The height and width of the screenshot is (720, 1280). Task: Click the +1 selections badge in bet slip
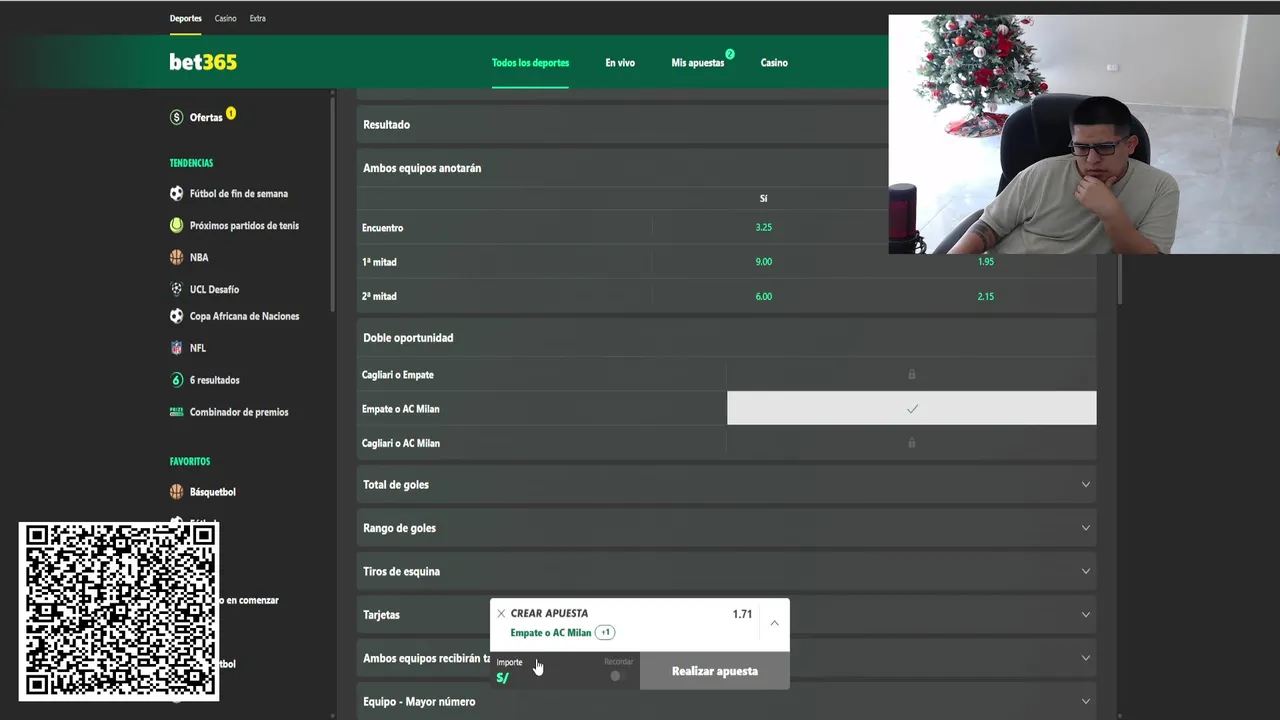pyautogui.click(x=605, y=632)
